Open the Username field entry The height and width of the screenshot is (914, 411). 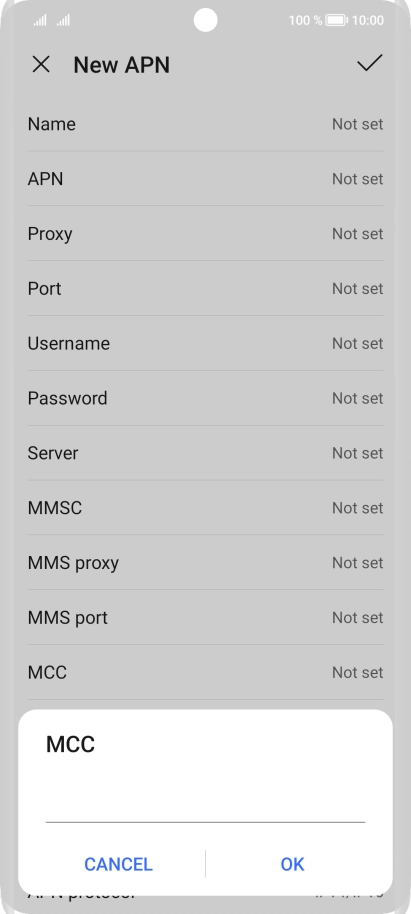205,343
